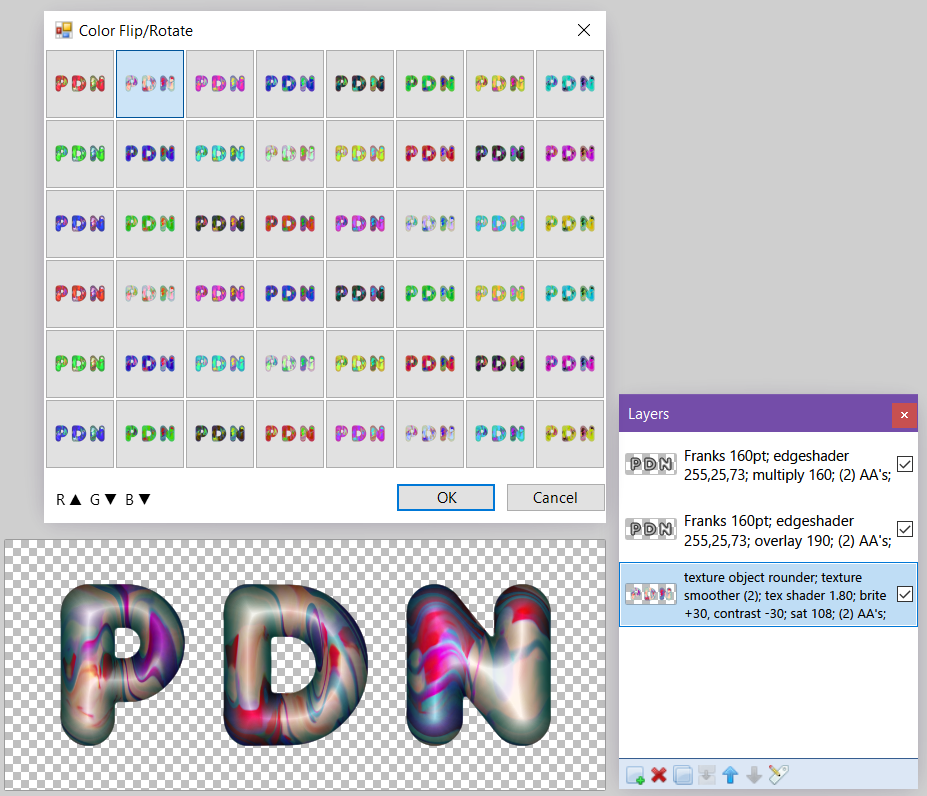Pick bottom-row fourth red PDN variant
The height and width of the screenshot is (796, 927).
[290, 434]
